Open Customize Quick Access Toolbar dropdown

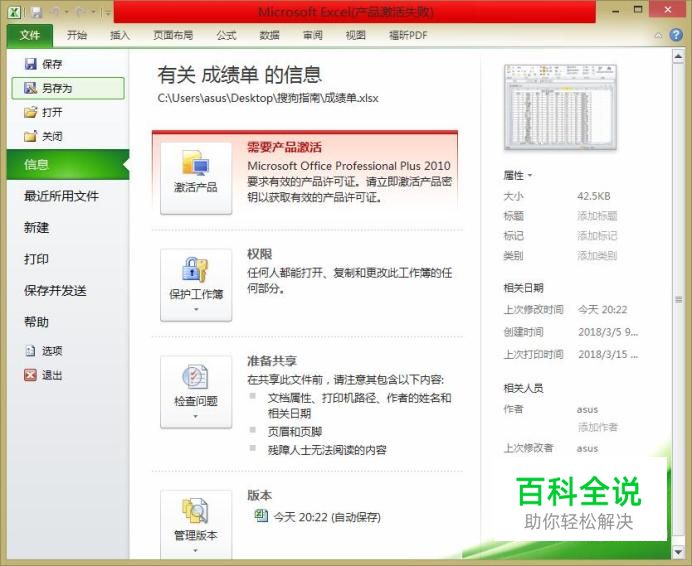pos(108,12)
